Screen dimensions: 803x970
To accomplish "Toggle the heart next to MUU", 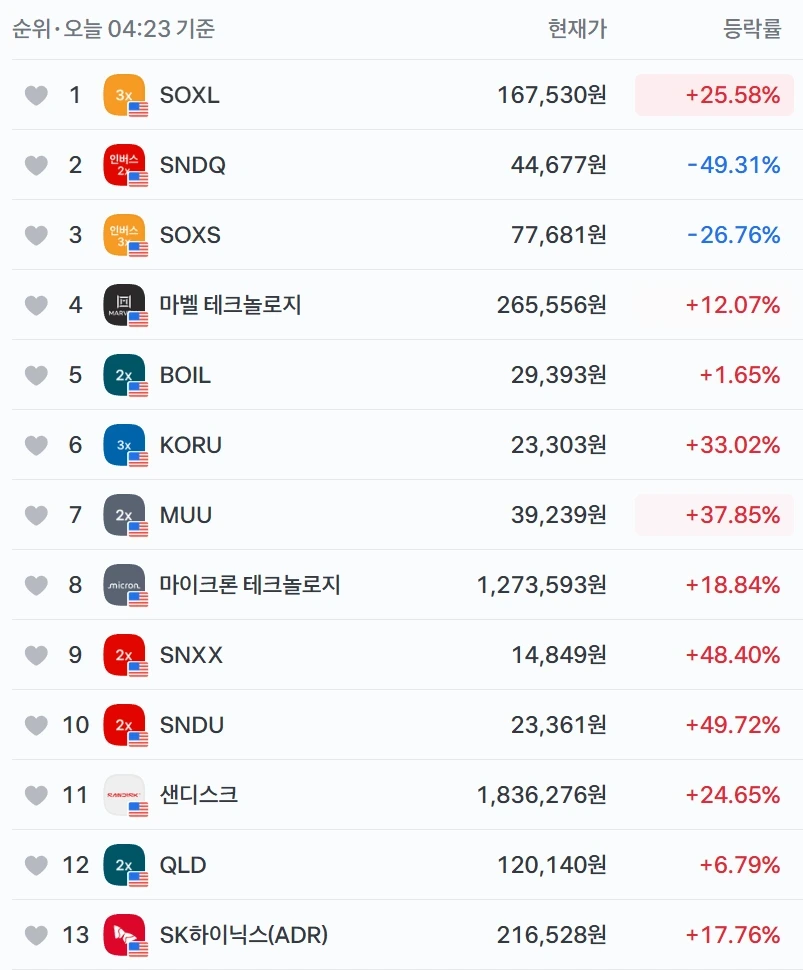I will [x=36, y=515].
